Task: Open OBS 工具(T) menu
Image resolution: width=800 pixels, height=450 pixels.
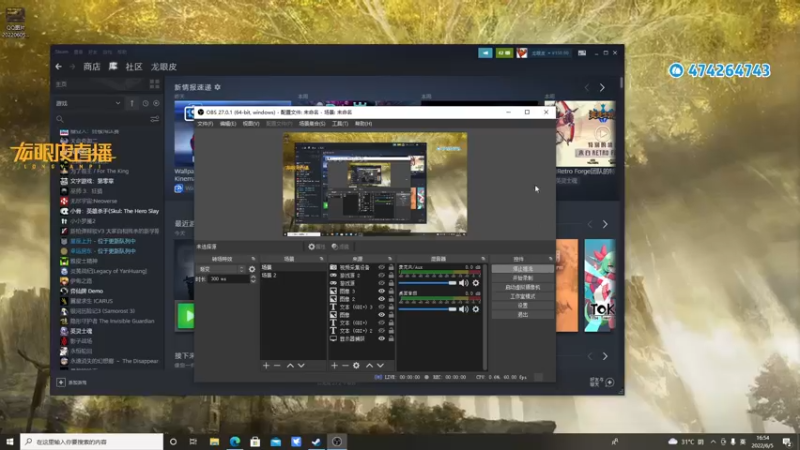Action: coord(340,123)
